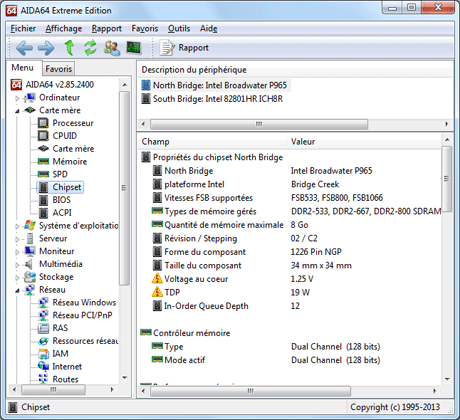This screenshot has width=460, height=420.
Task: Select the Réseau Windows icon
Action: point(43,303)
